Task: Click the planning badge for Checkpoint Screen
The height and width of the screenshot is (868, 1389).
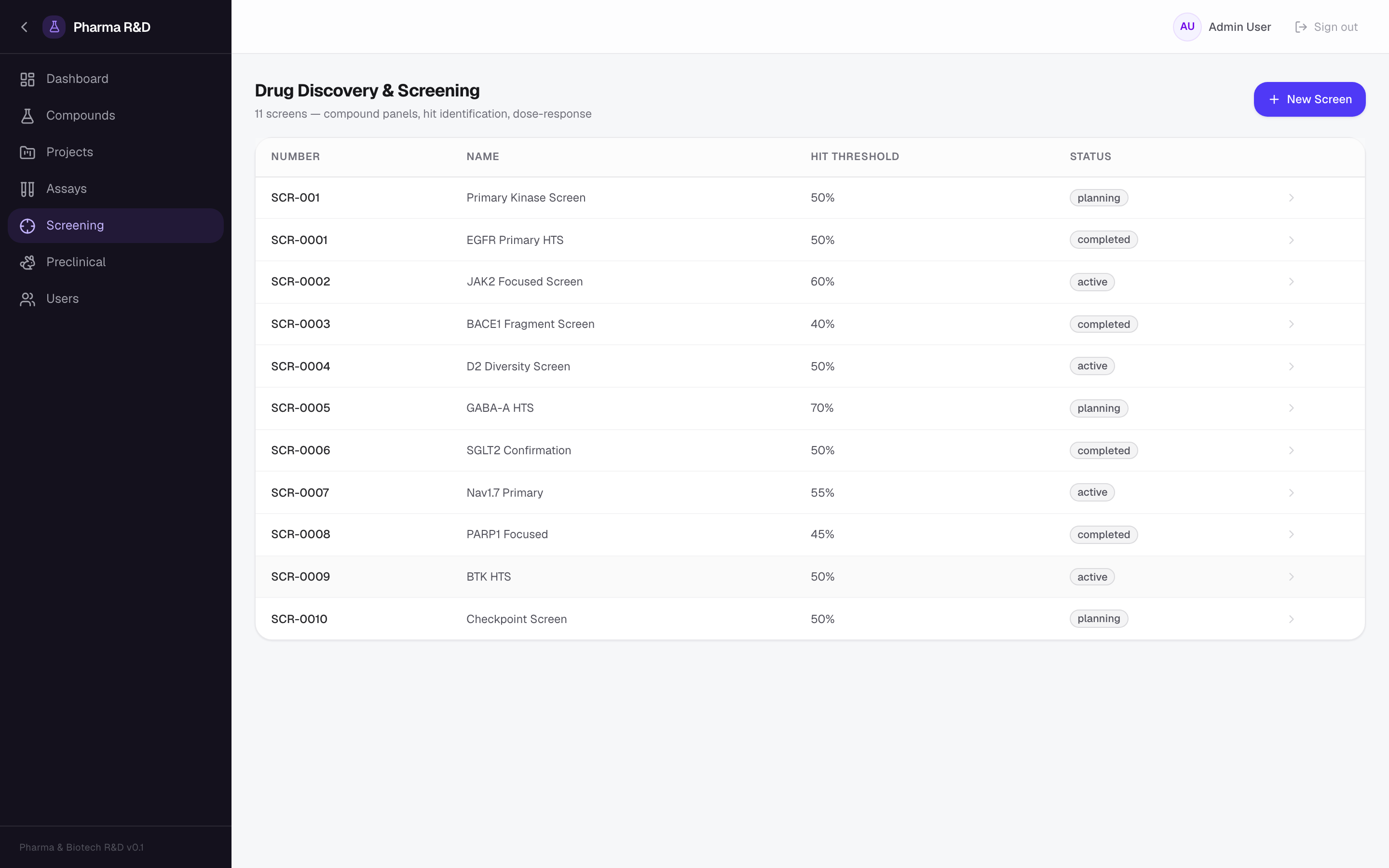Action: (x=1099, y=619)
